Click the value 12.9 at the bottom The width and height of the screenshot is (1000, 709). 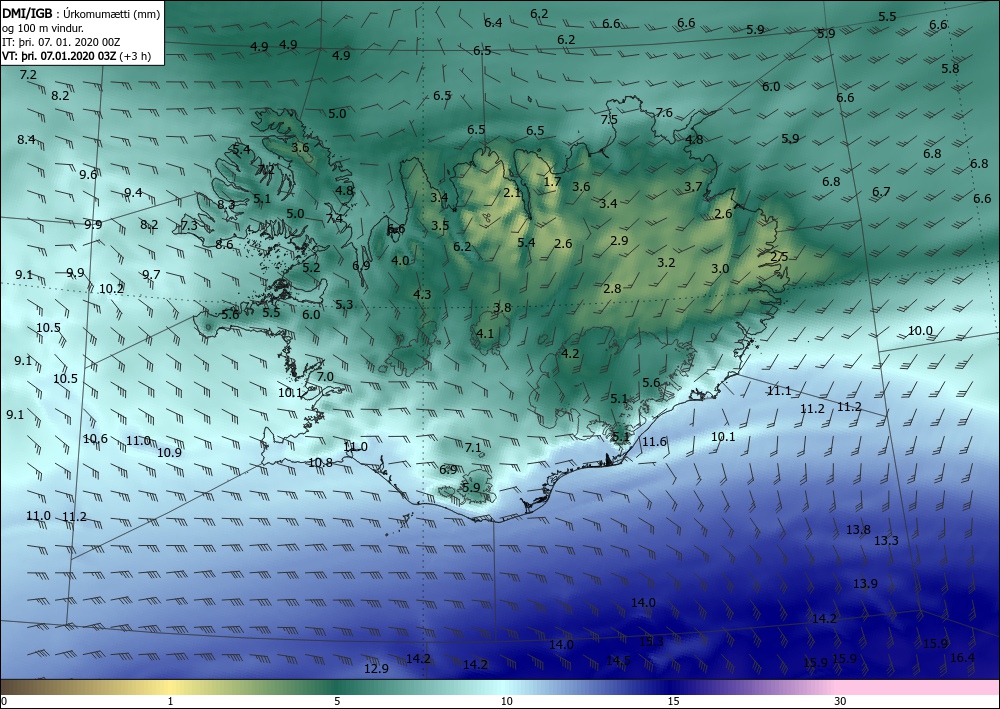point(376,668)
